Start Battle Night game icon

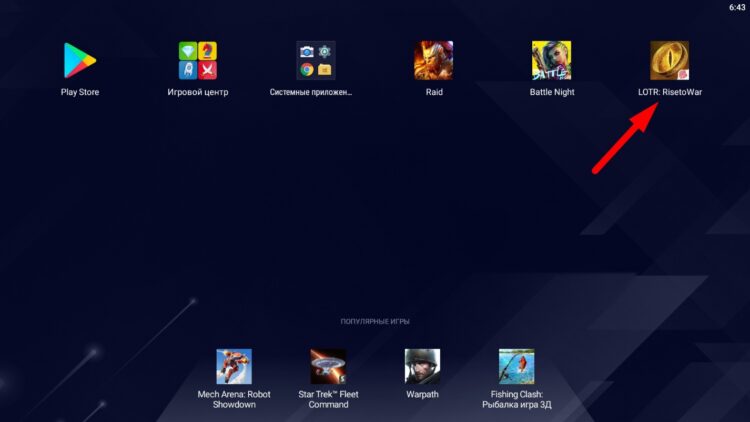(x=551, y=60)
